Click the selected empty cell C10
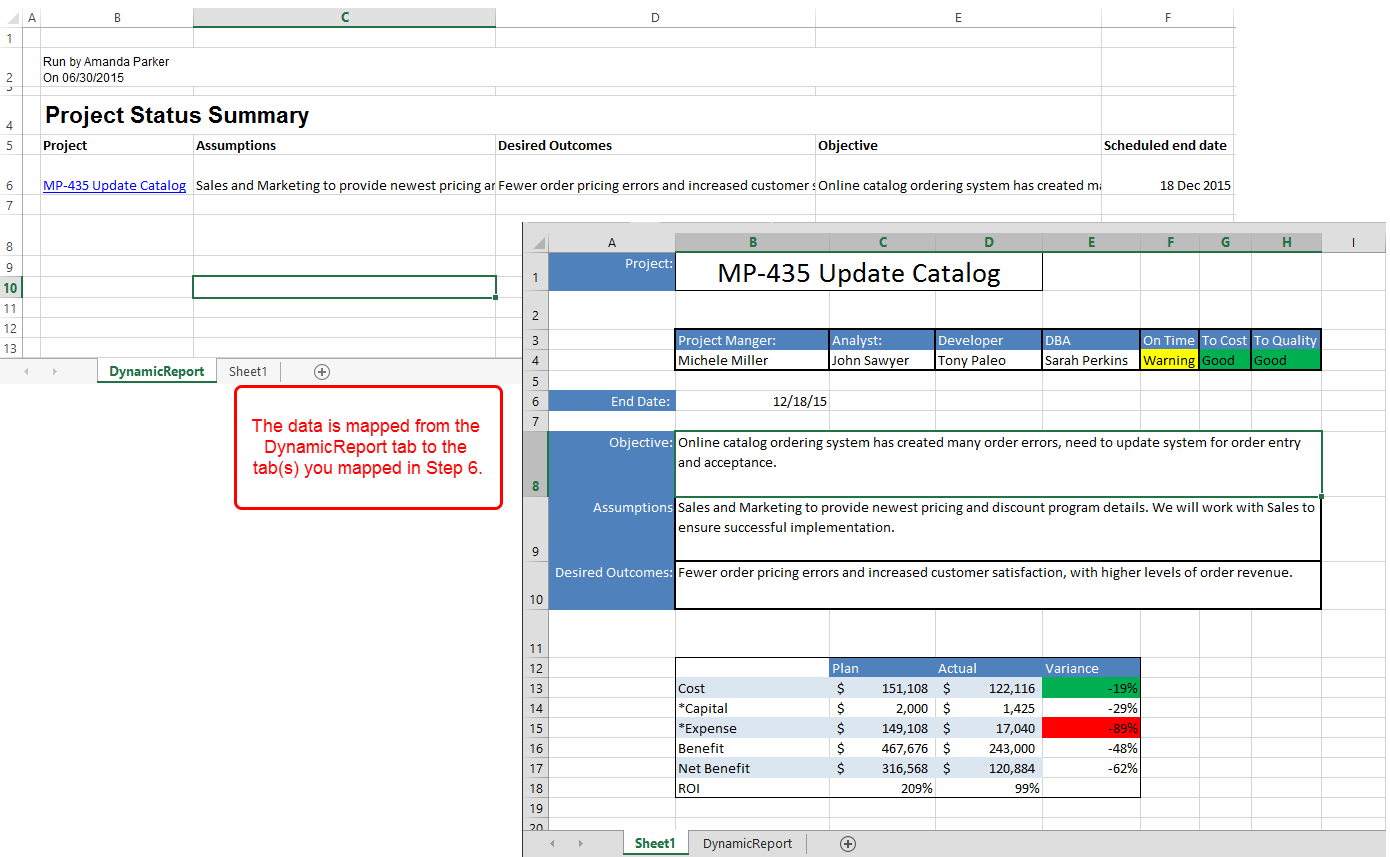 click(345, 287)
